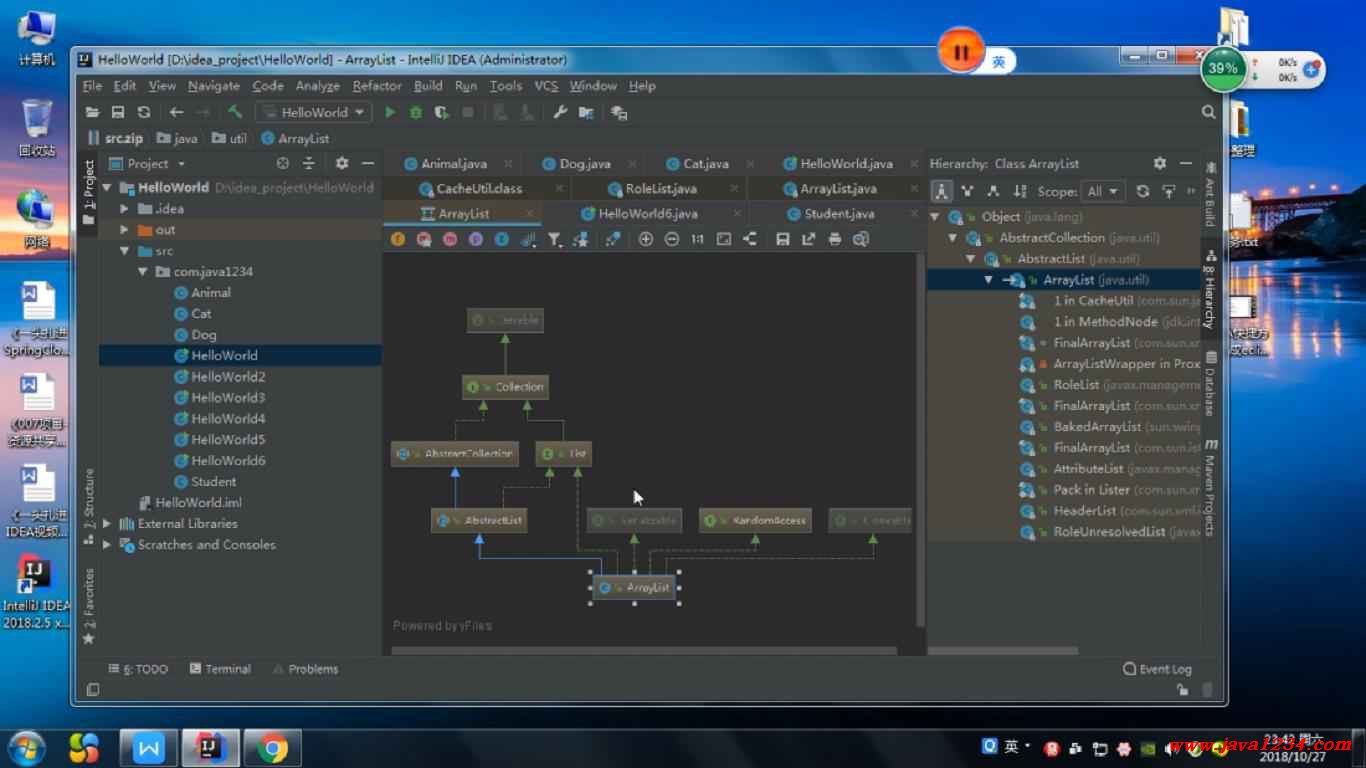Expand External Libraries node
Image resolution: width=1366 pixels, height=768 pixels.
tap(107, 523)
